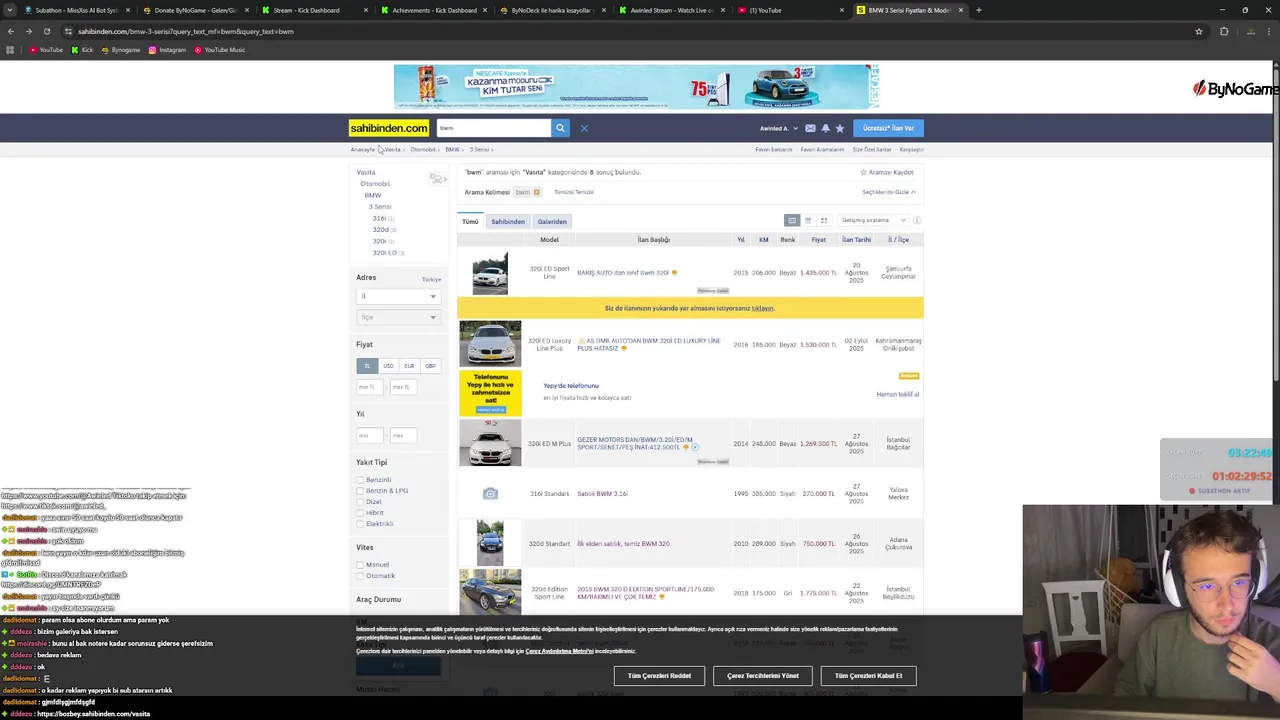Open YouTube Music bookmark

click(220, 50)
